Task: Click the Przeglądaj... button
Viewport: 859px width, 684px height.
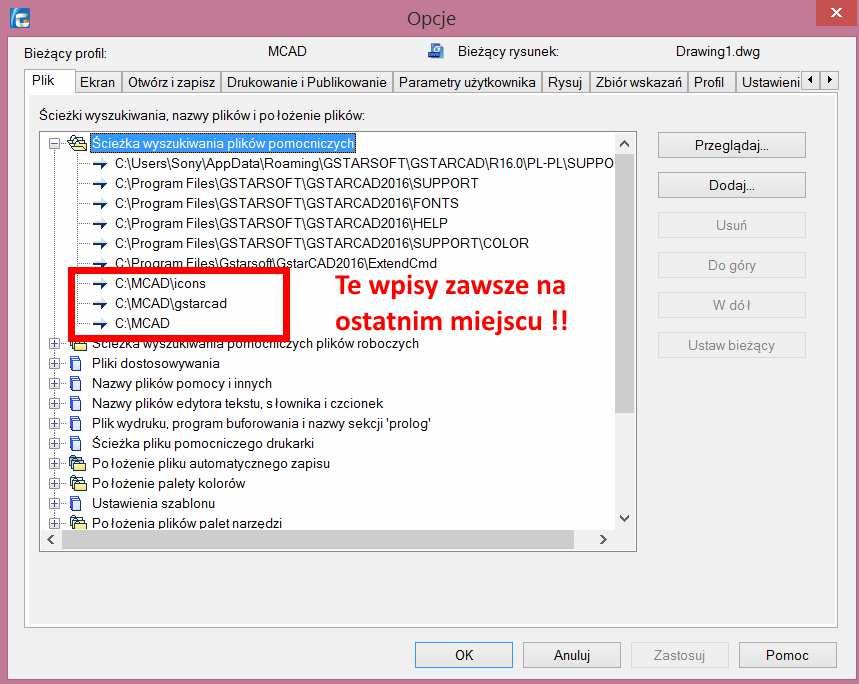Action: (x=731, y=145)
